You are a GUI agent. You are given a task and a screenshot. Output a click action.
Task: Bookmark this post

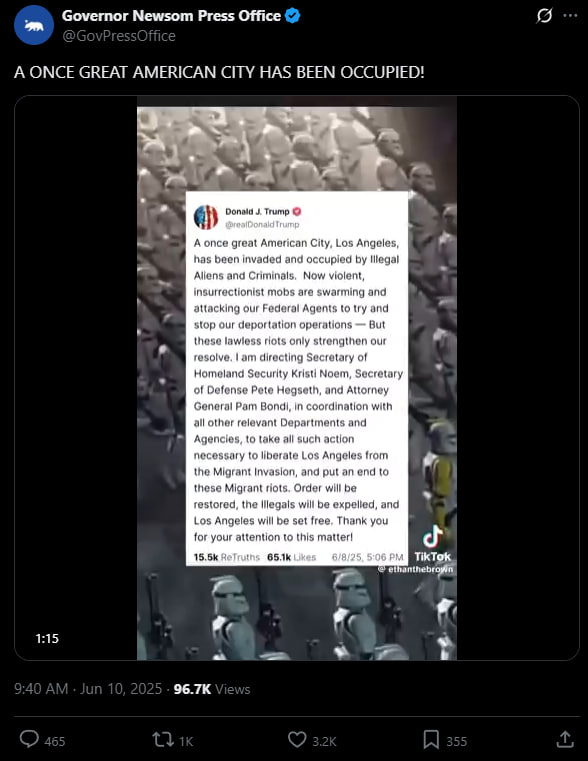pyautogui.click(x=431, y=740)
